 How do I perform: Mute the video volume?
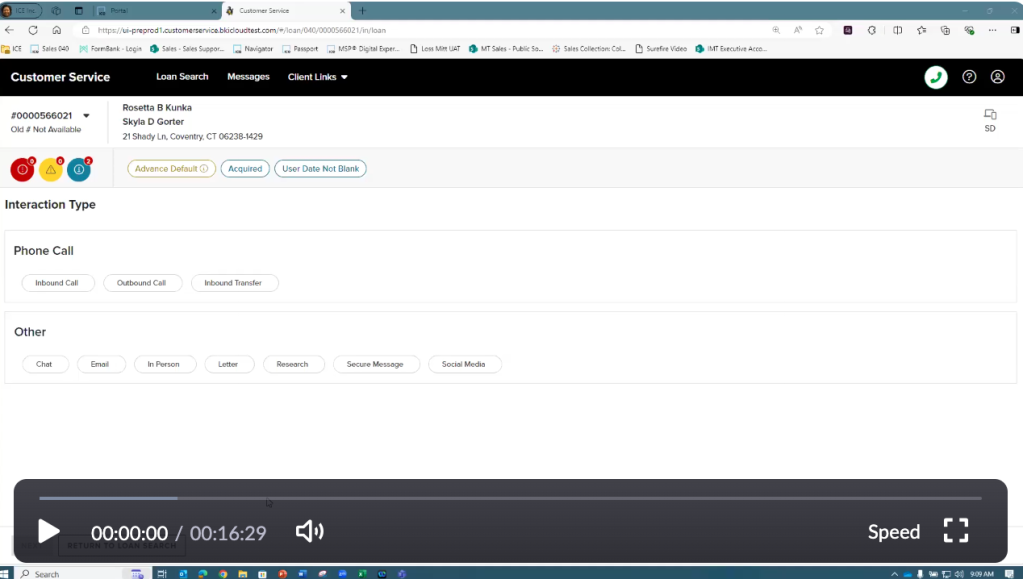[x=309, y=532]
